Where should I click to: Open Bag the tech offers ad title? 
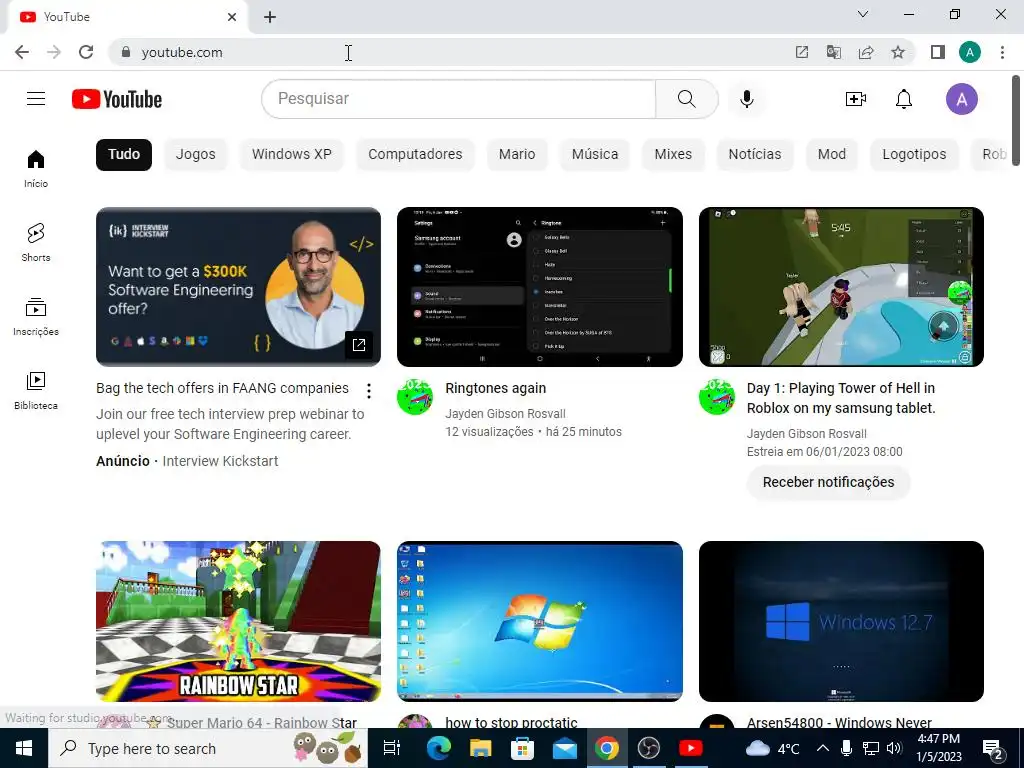(222, 388)
